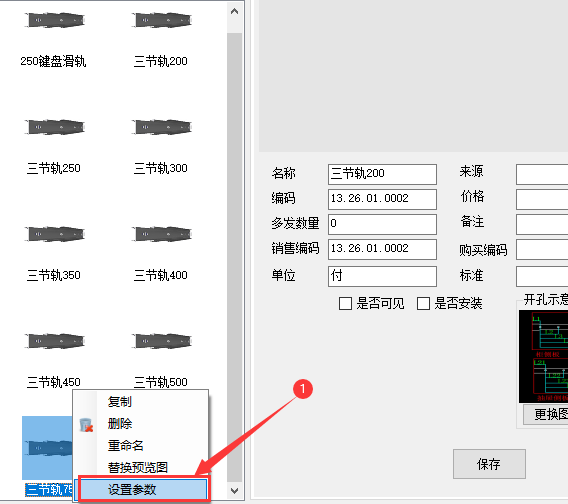The height and width of the screenshot is (504, 568).
Task: Click the 开孔示意 drilling diagram thumbnail
Action: coord(543,357)
